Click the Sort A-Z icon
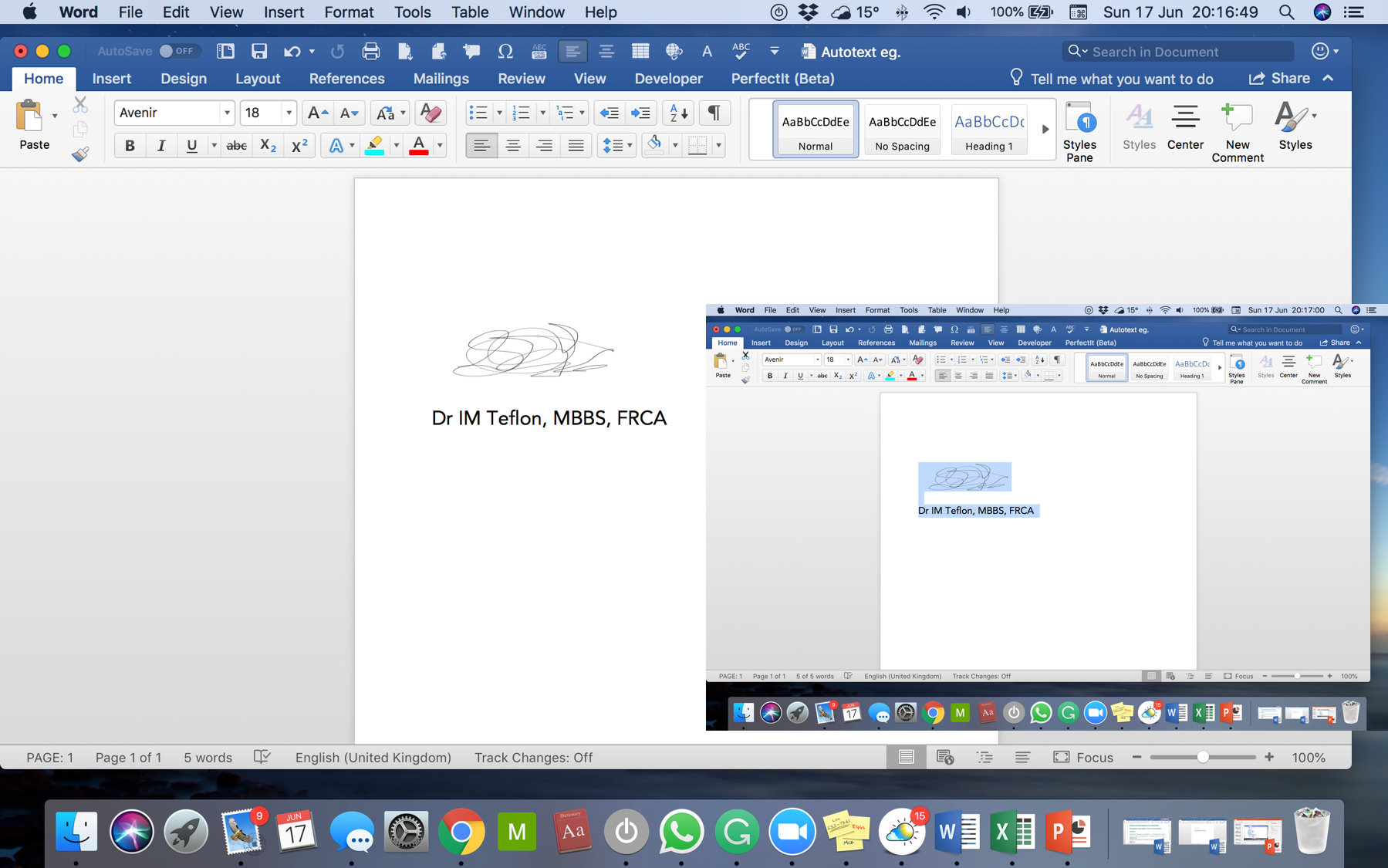This screenshot has height=868, width=1388. [x=679, y=113]
